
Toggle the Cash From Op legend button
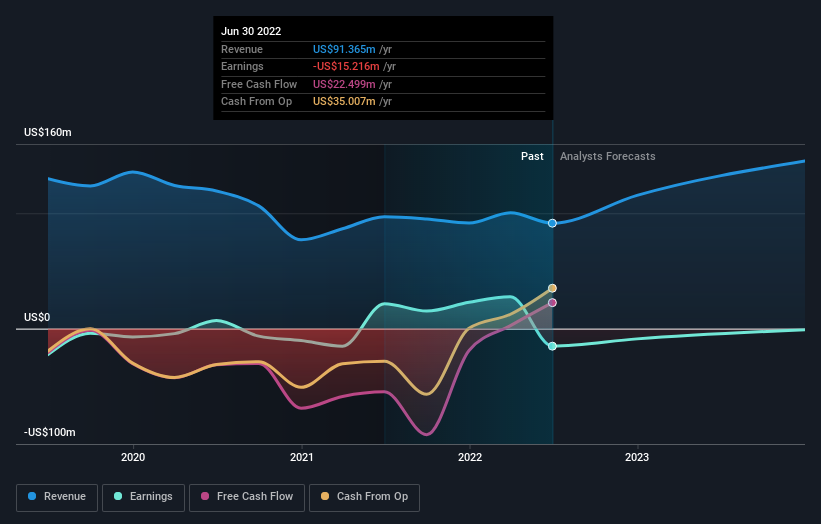coord(364,497)
